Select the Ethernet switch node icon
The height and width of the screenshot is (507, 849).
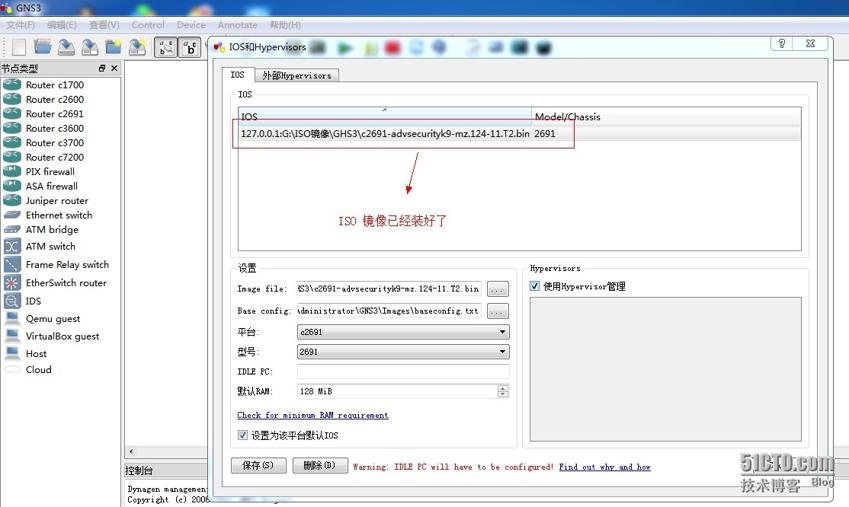click(12, 215)
